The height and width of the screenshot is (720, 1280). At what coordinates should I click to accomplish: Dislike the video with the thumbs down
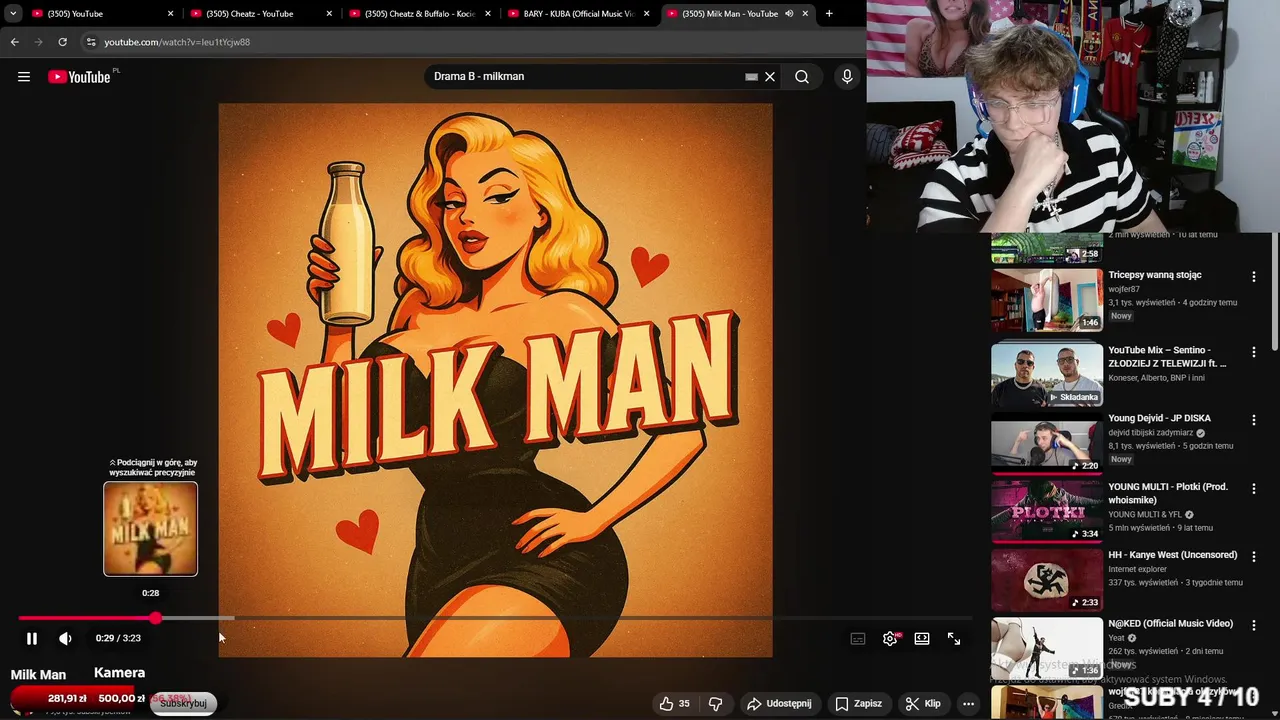coord(715,704)
